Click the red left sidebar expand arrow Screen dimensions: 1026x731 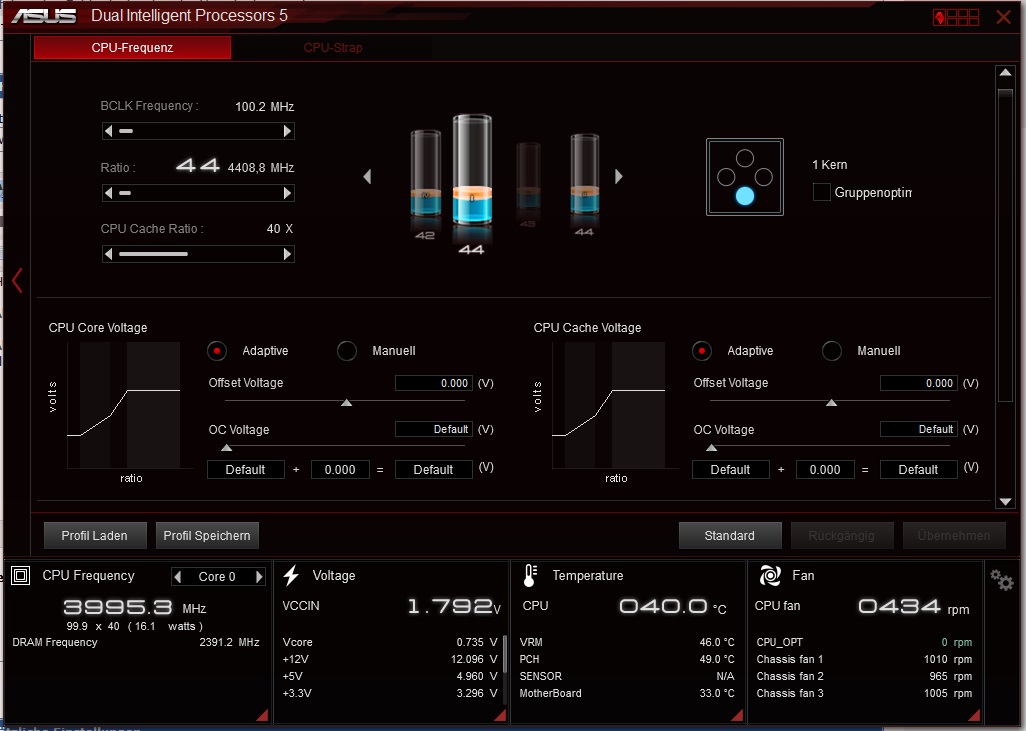tap(17, 280)
